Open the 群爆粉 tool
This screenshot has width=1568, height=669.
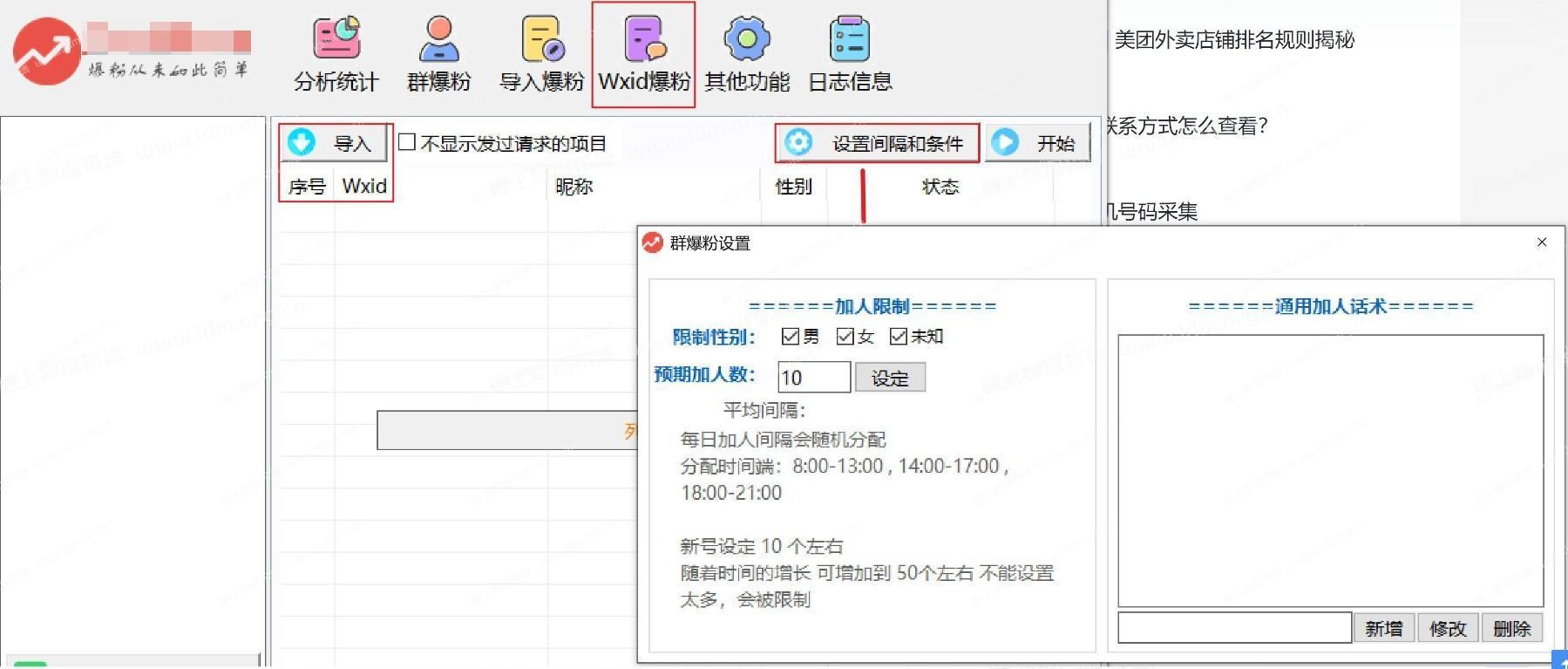(x=438, y=54)
